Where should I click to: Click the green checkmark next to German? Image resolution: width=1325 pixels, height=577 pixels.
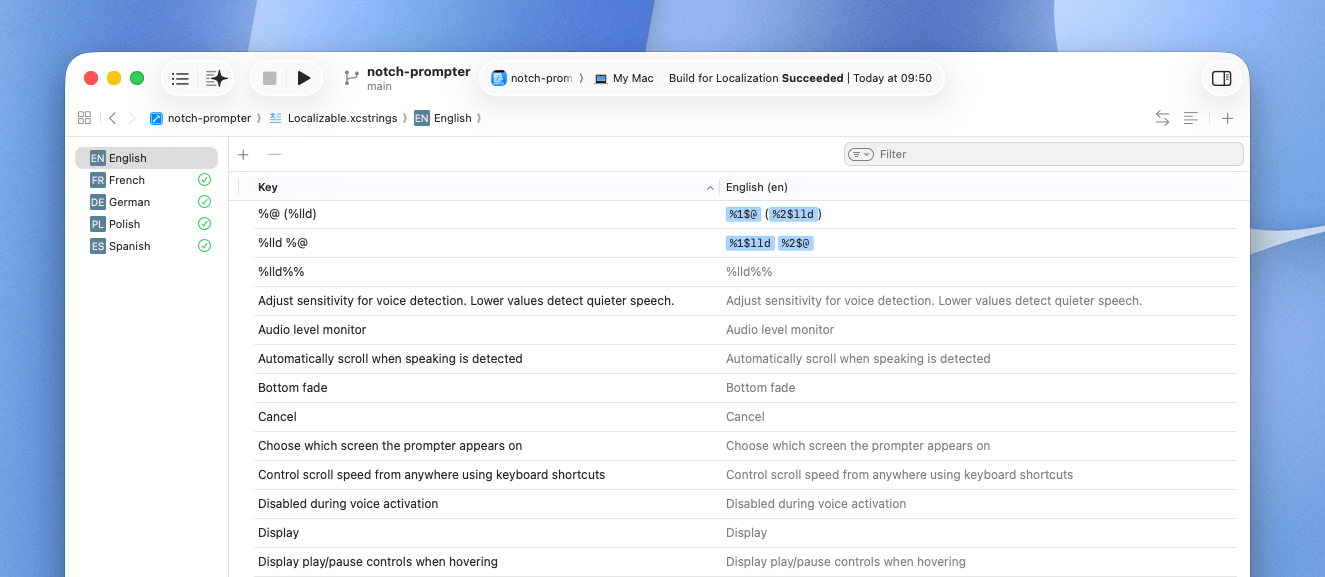point(204,201)
